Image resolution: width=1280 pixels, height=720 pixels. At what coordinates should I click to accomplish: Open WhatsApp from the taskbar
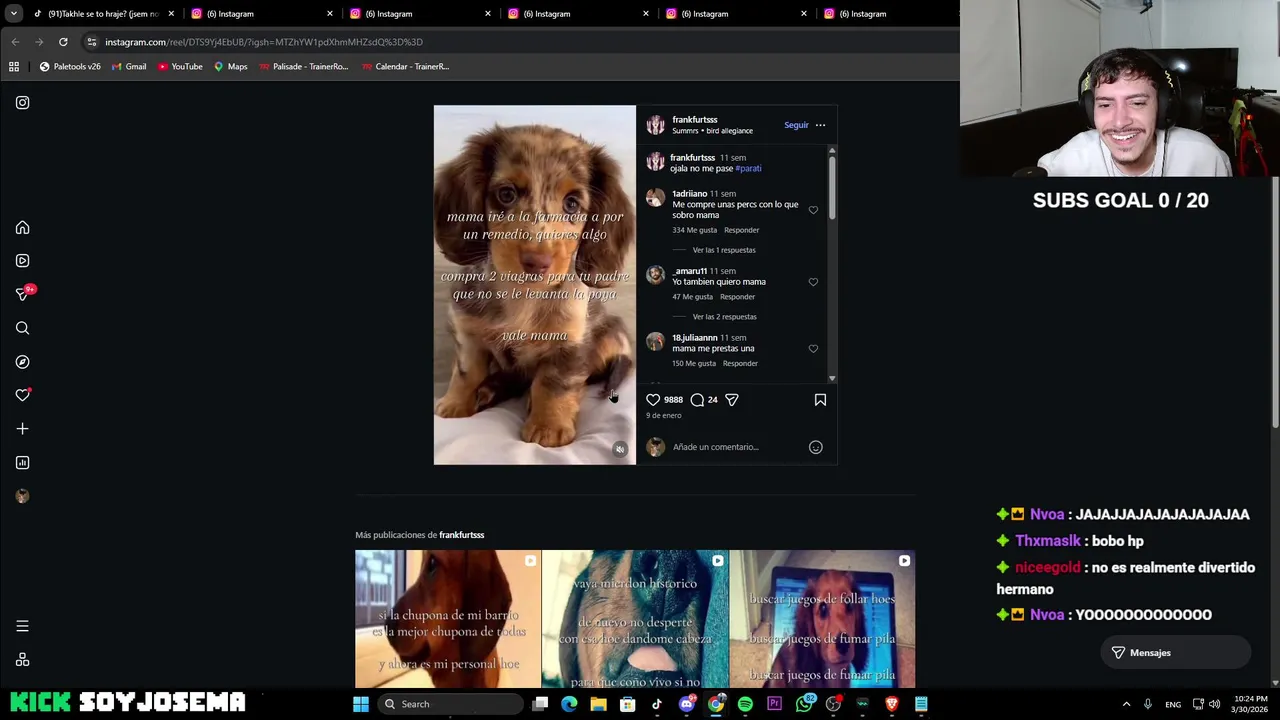click(x=804, y=704)
